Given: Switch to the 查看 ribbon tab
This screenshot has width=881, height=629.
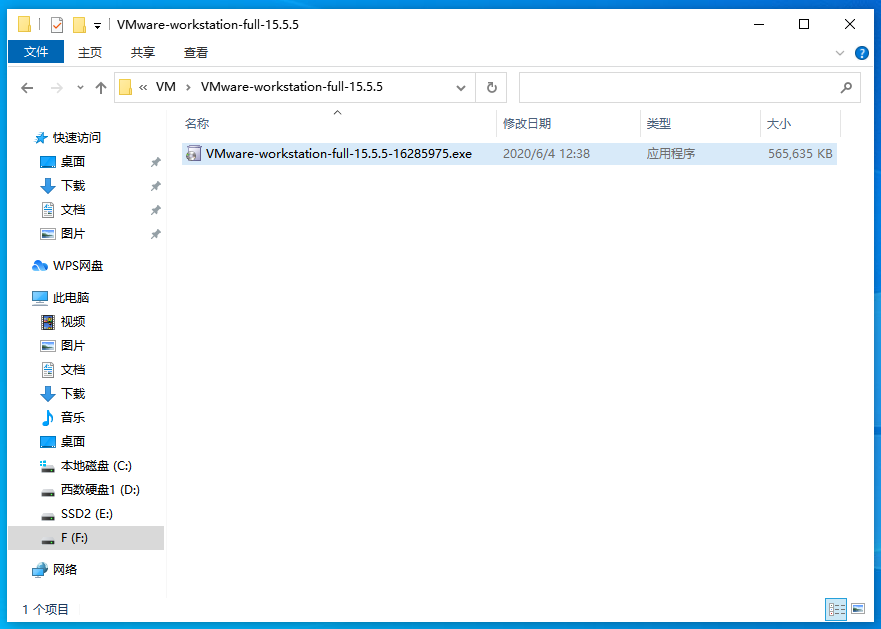Looking at the screenshot, I should 196,52.
